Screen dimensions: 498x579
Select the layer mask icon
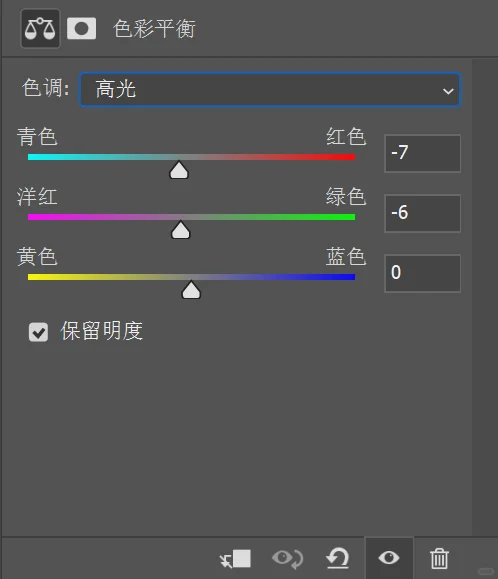(x=82, y=28)
